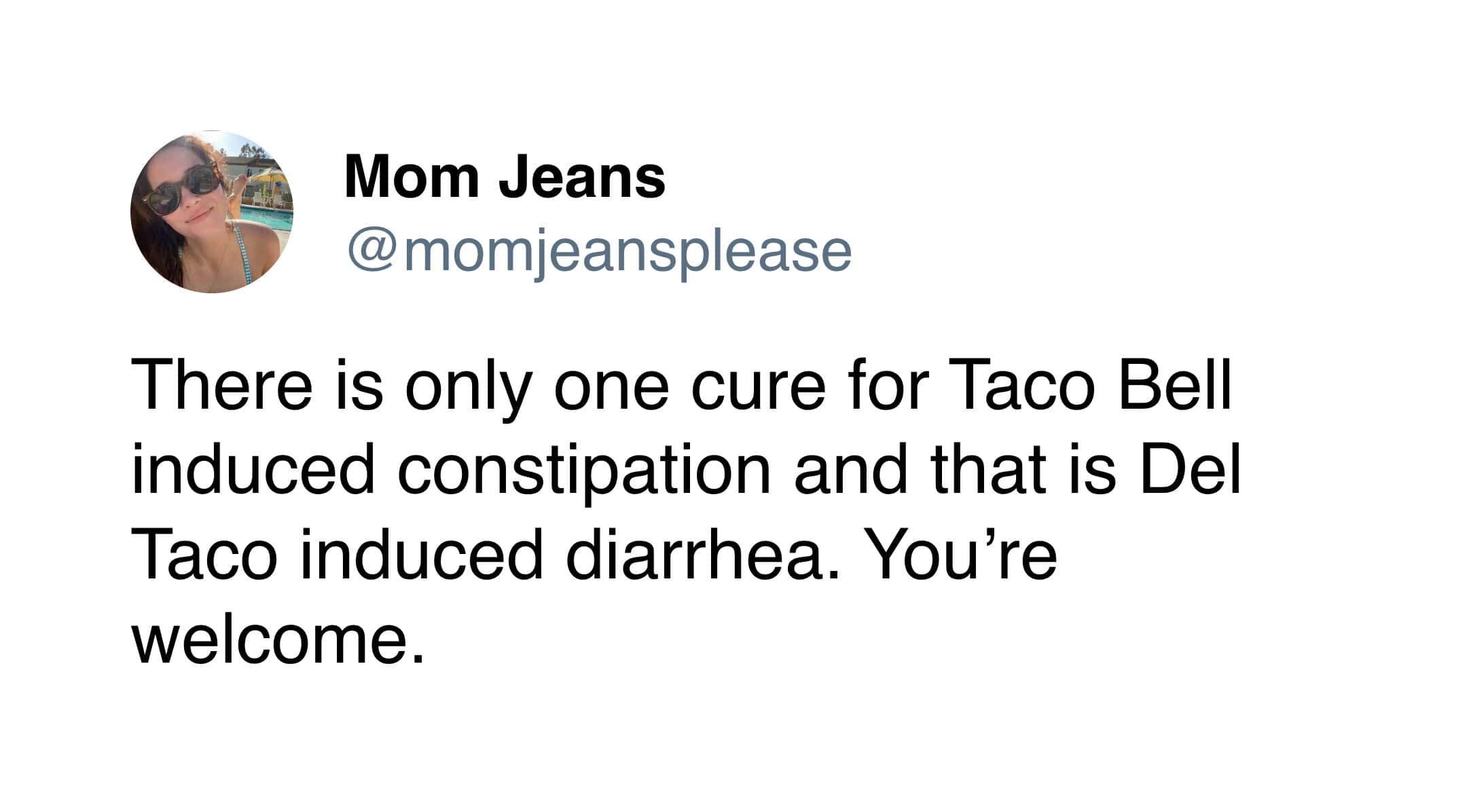The image size is (1467, 812).
Task: Click the word "Jeans" in the name
Action: 582,177
